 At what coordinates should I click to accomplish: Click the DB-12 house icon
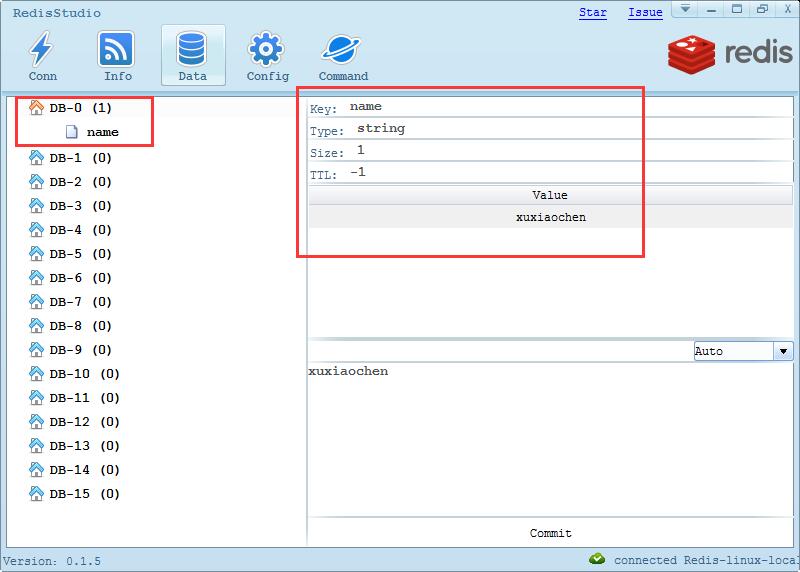[36, 421]
